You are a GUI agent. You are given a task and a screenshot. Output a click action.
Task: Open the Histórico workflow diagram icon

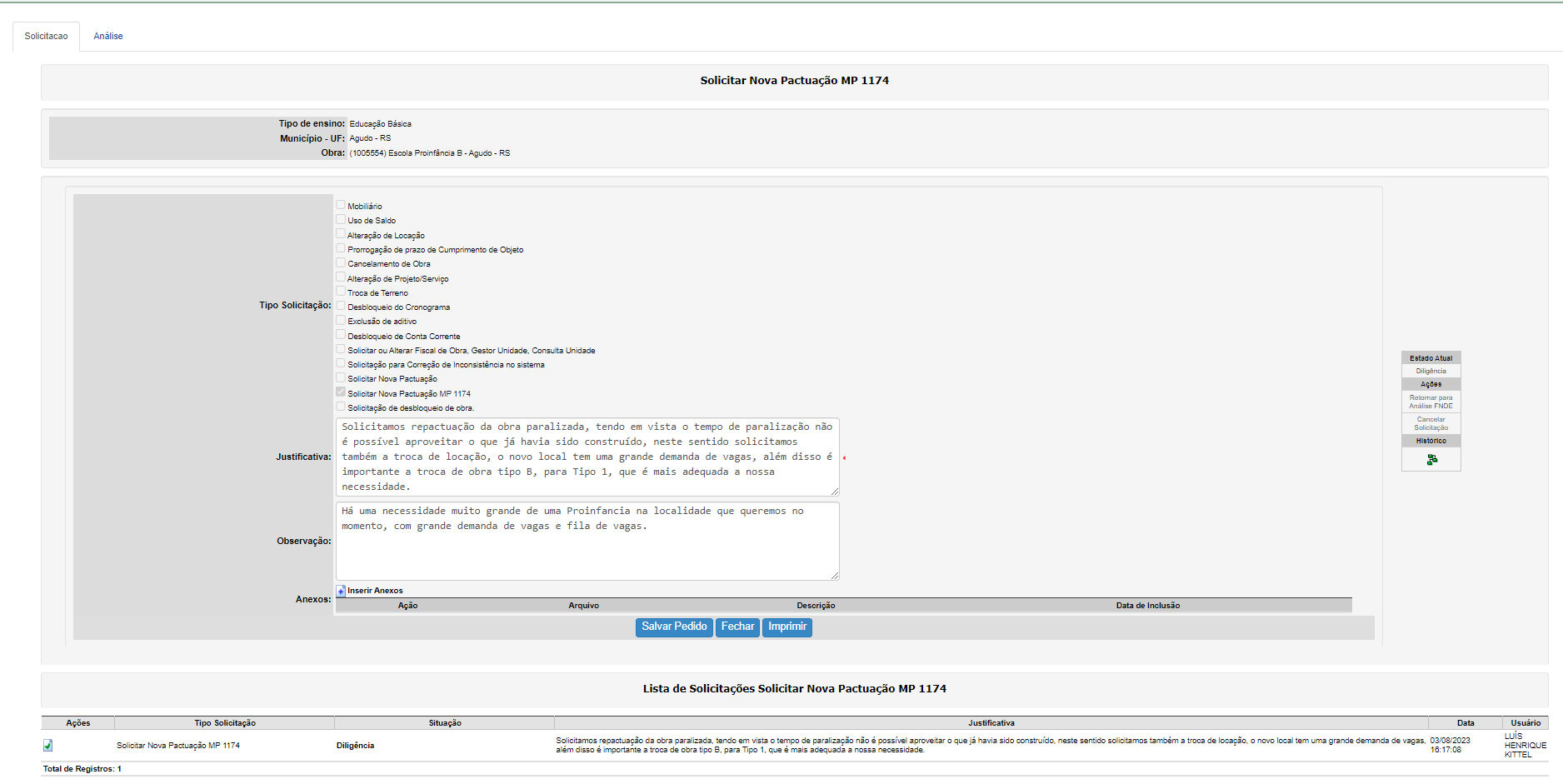(x=1431, y=460)
